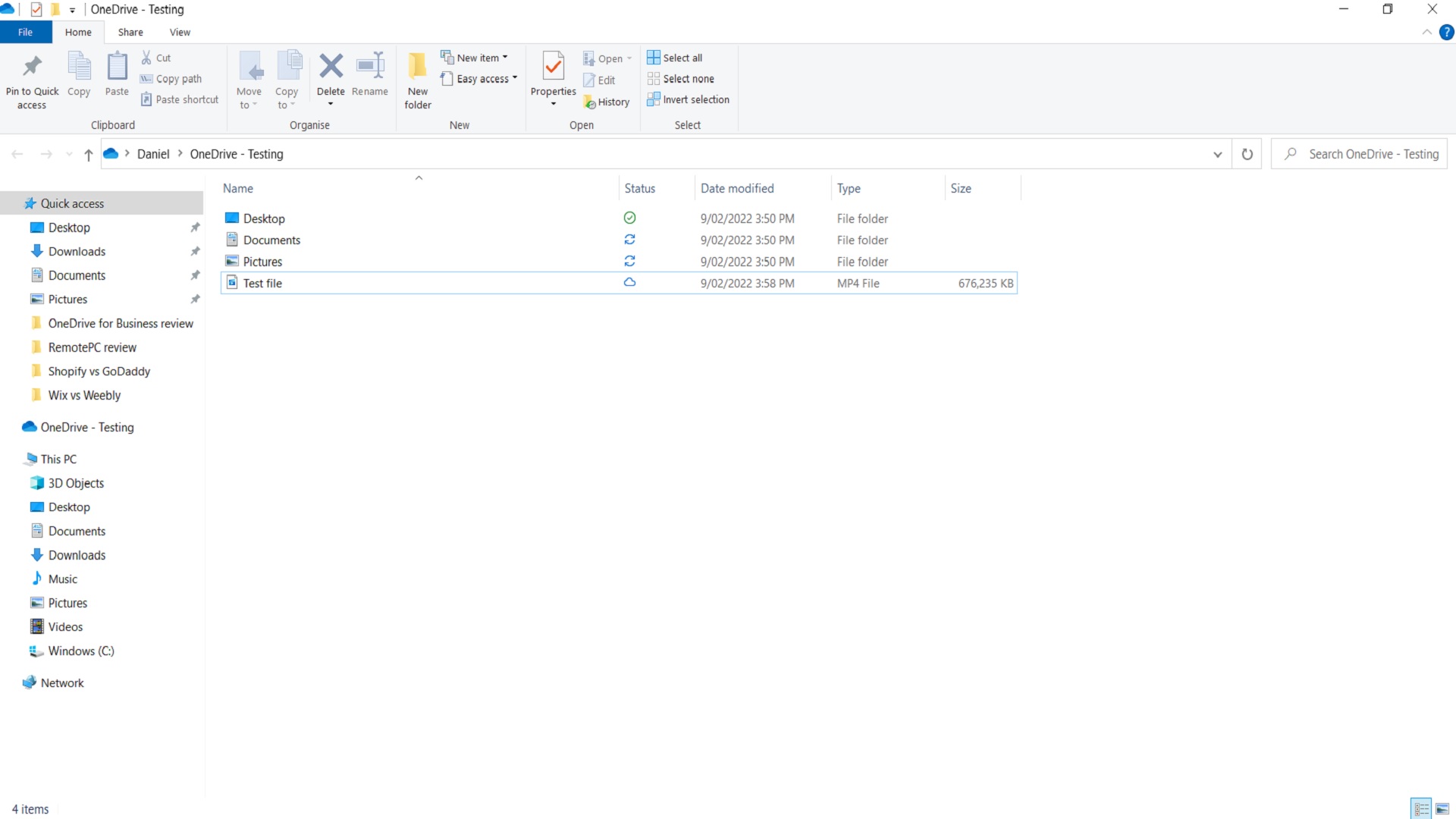Collapse the ribbon using the chevron

(1426, 33)
